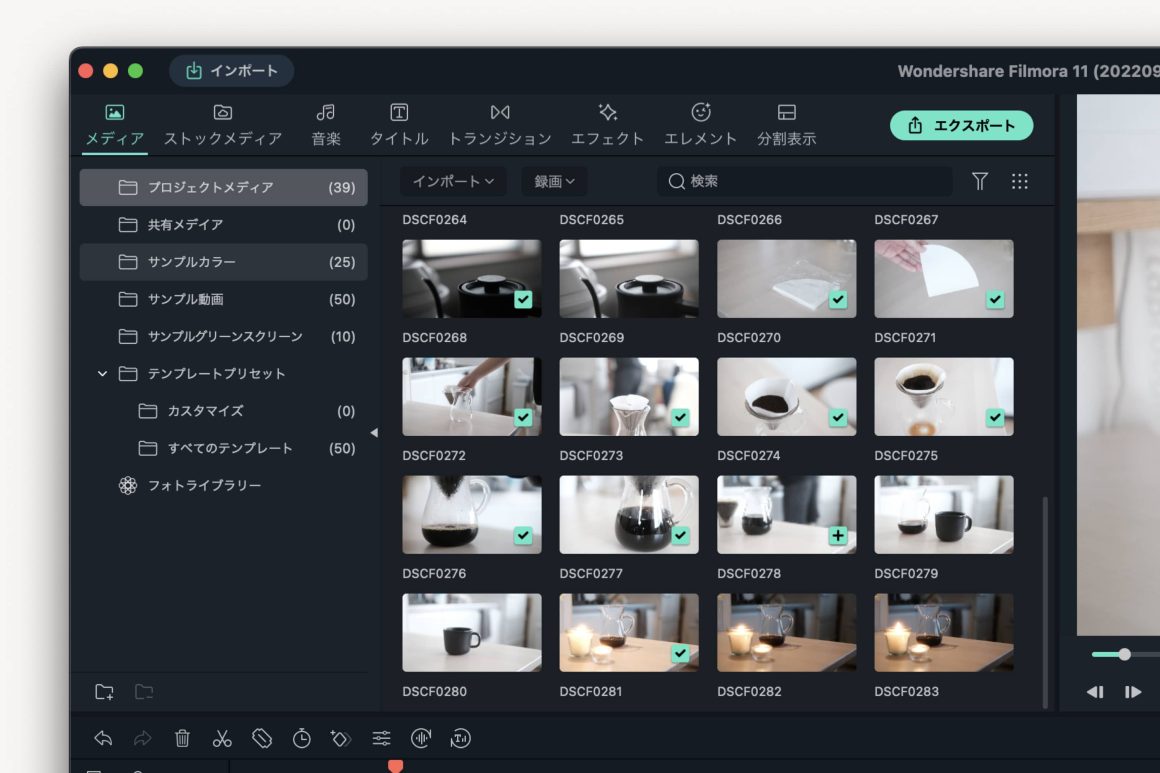Switch to grid view dots icon
The height and width of the screenshot is (773, 1160).
pyautogui.click(x=1020, y=181)
